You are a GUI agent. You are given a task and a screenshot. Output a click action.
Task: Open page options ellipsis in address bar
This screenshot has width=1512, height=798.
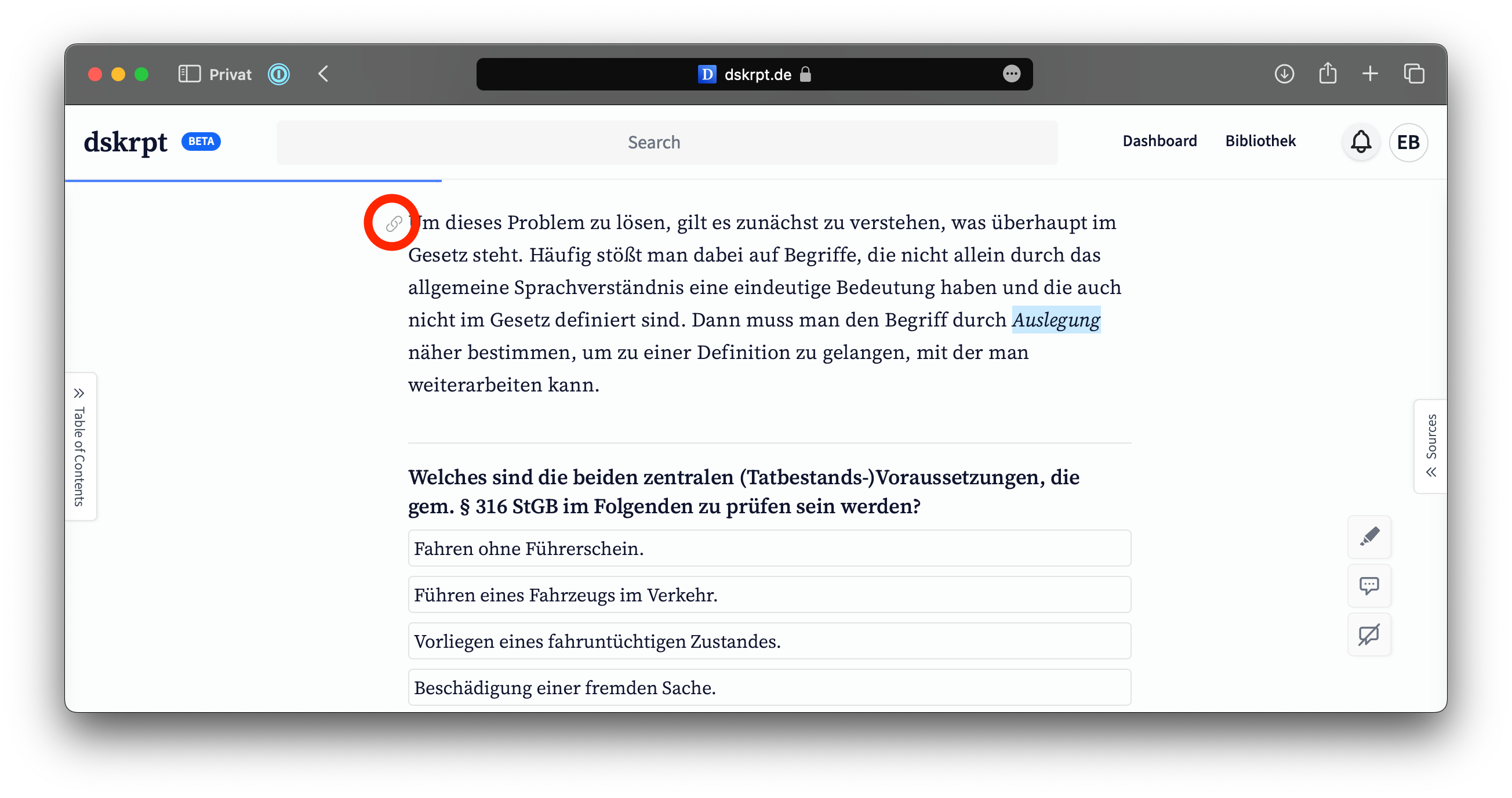coord(1011,74)
